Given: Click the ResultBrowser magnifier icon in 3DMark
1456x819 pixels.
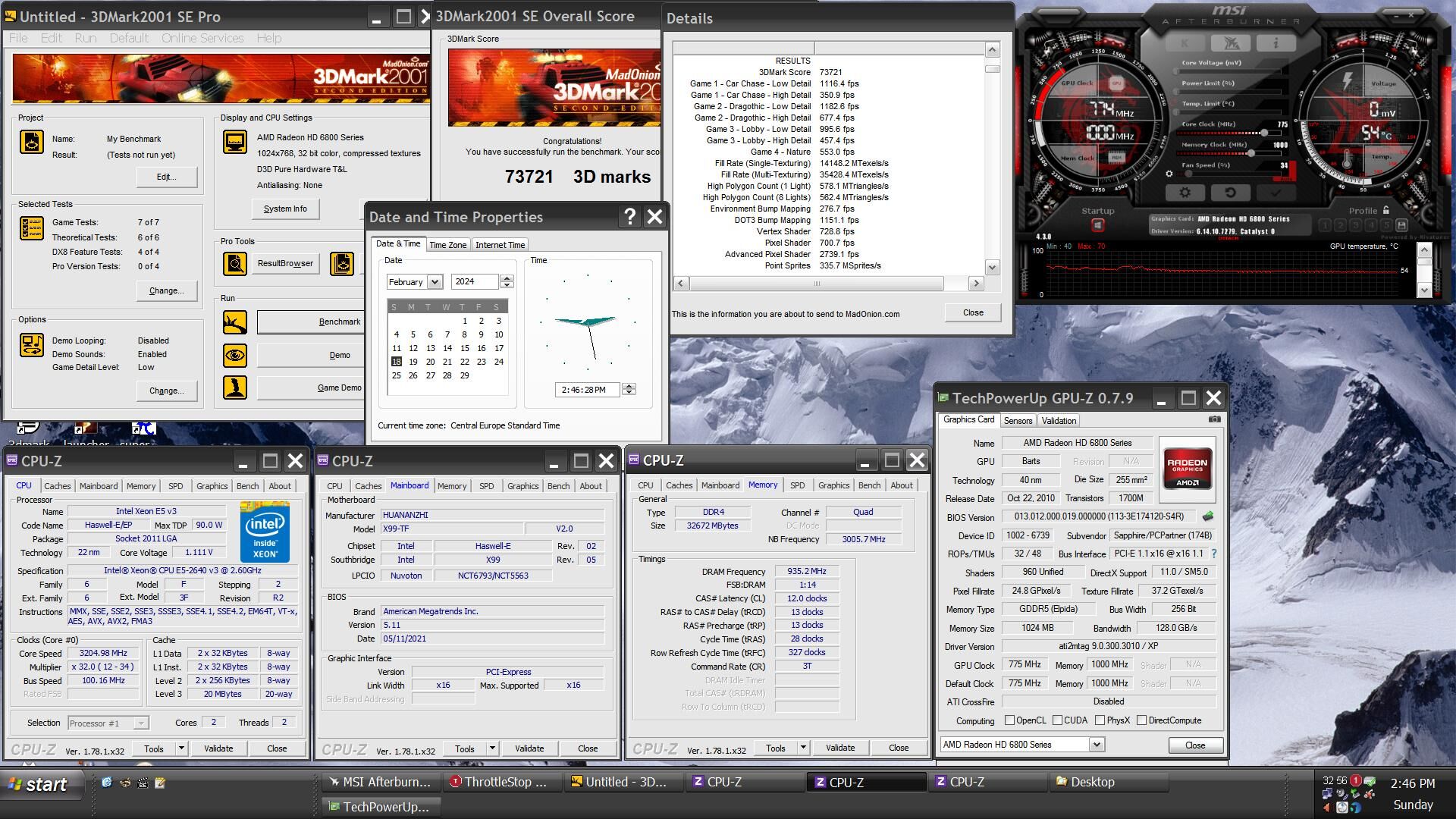Looking at the screenshot, I should coord(234,264).
